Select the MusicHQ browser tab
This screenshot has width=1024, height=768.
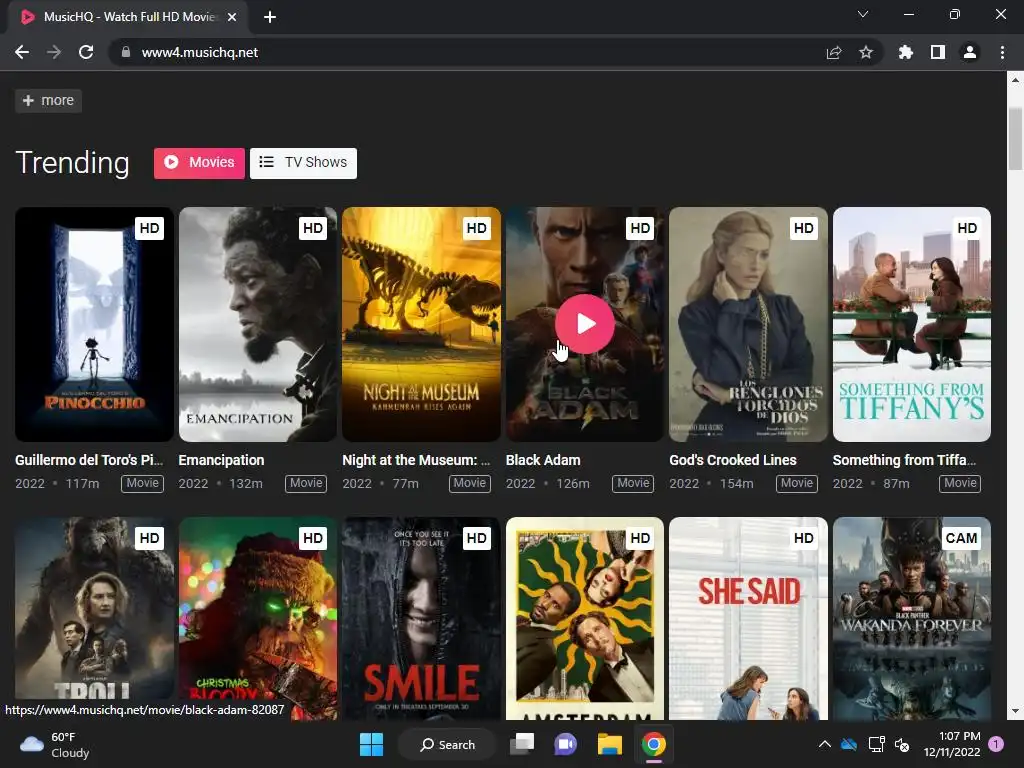(x=129, y=17)
